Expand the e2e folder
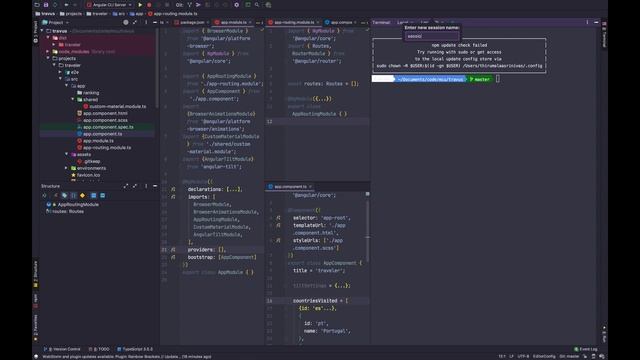Viewport: 640px width, 360px height. (60, 72)
